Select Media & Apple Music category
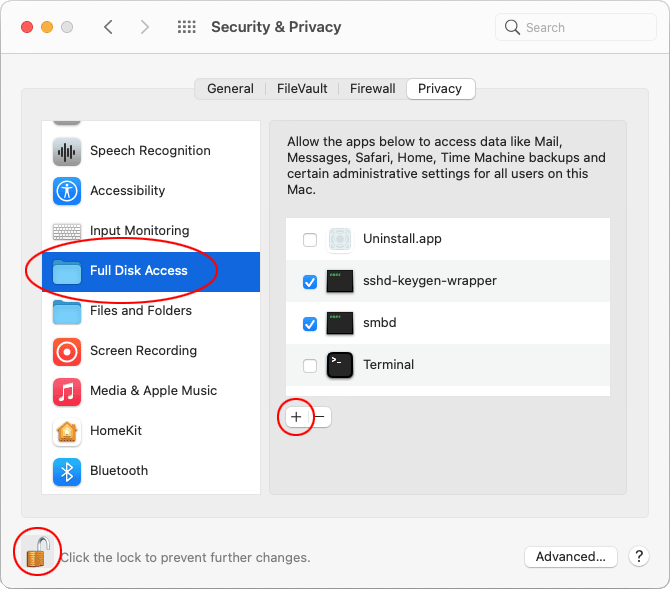 151,391
